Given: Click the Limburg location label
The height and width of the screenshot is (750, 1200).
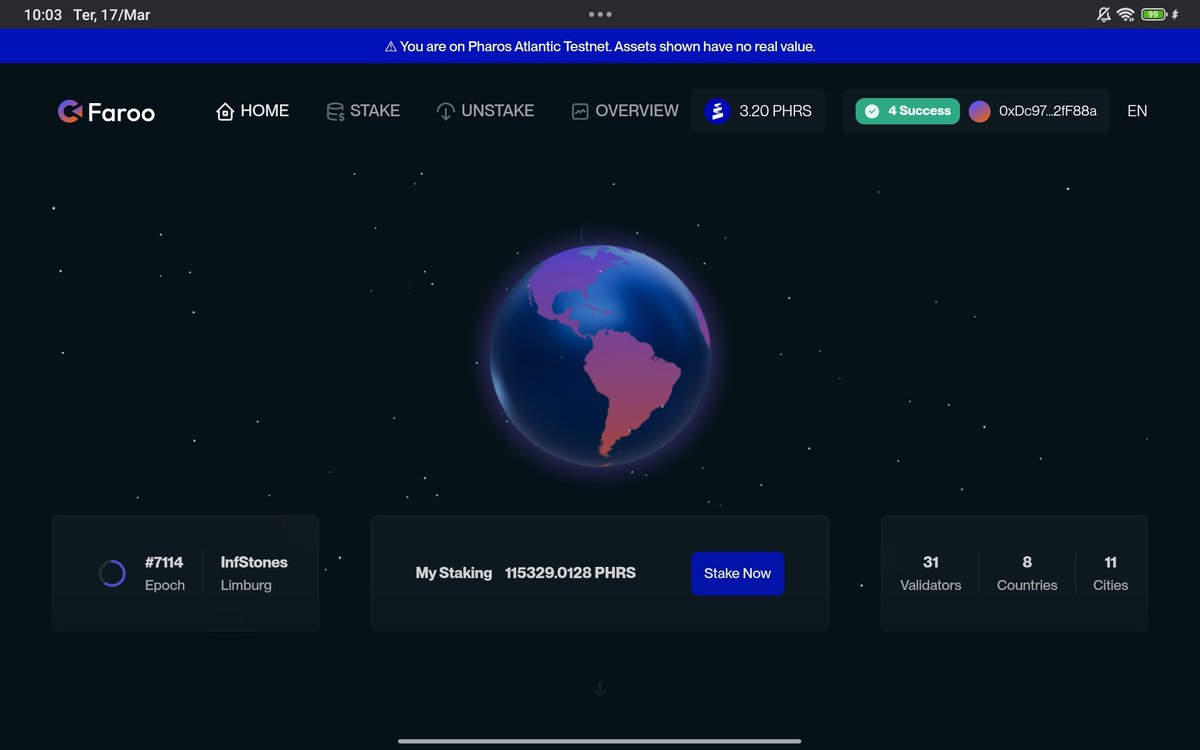Looking at the screenshot, I should tap(246, 585).
